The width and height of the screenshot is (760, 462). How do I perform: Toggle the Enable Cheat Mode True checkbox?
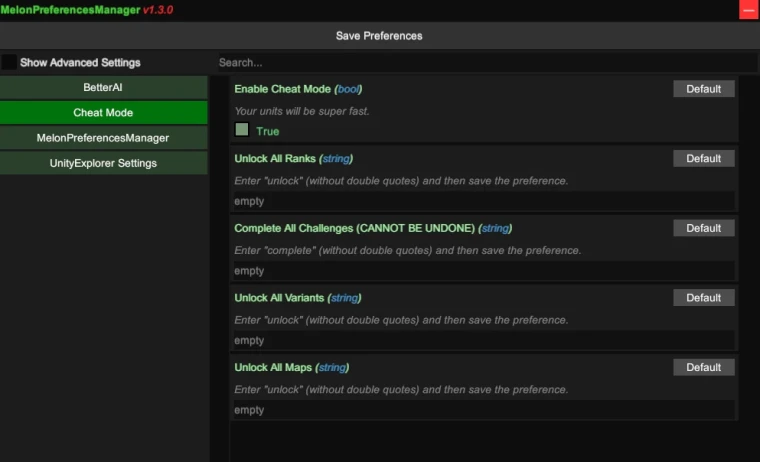tap(242, 130)
